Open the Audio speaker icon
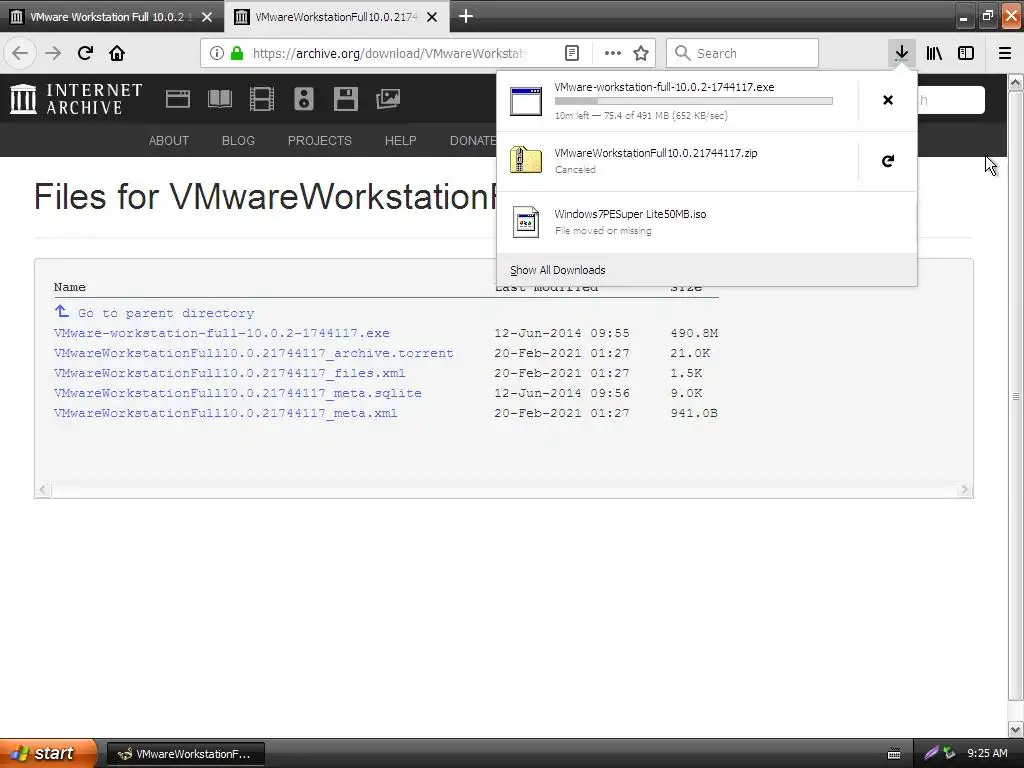Screen dimensions: 1024x768 [304, 99]
